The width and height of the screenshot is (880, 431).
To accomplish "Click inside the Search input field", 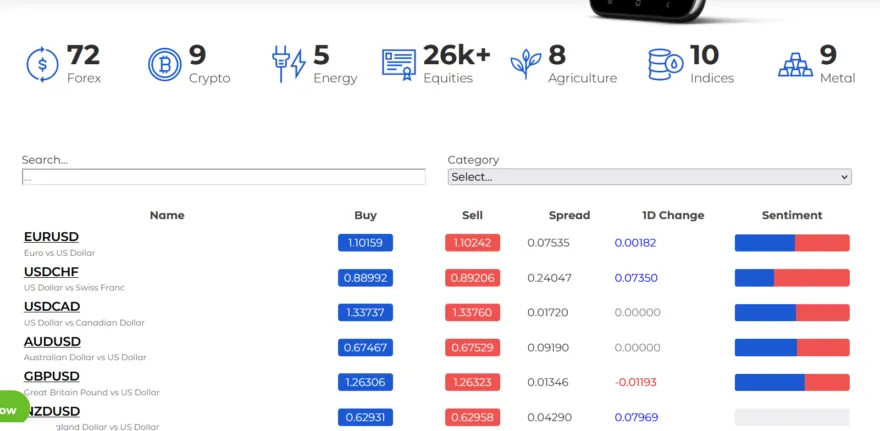I will 223,177.
